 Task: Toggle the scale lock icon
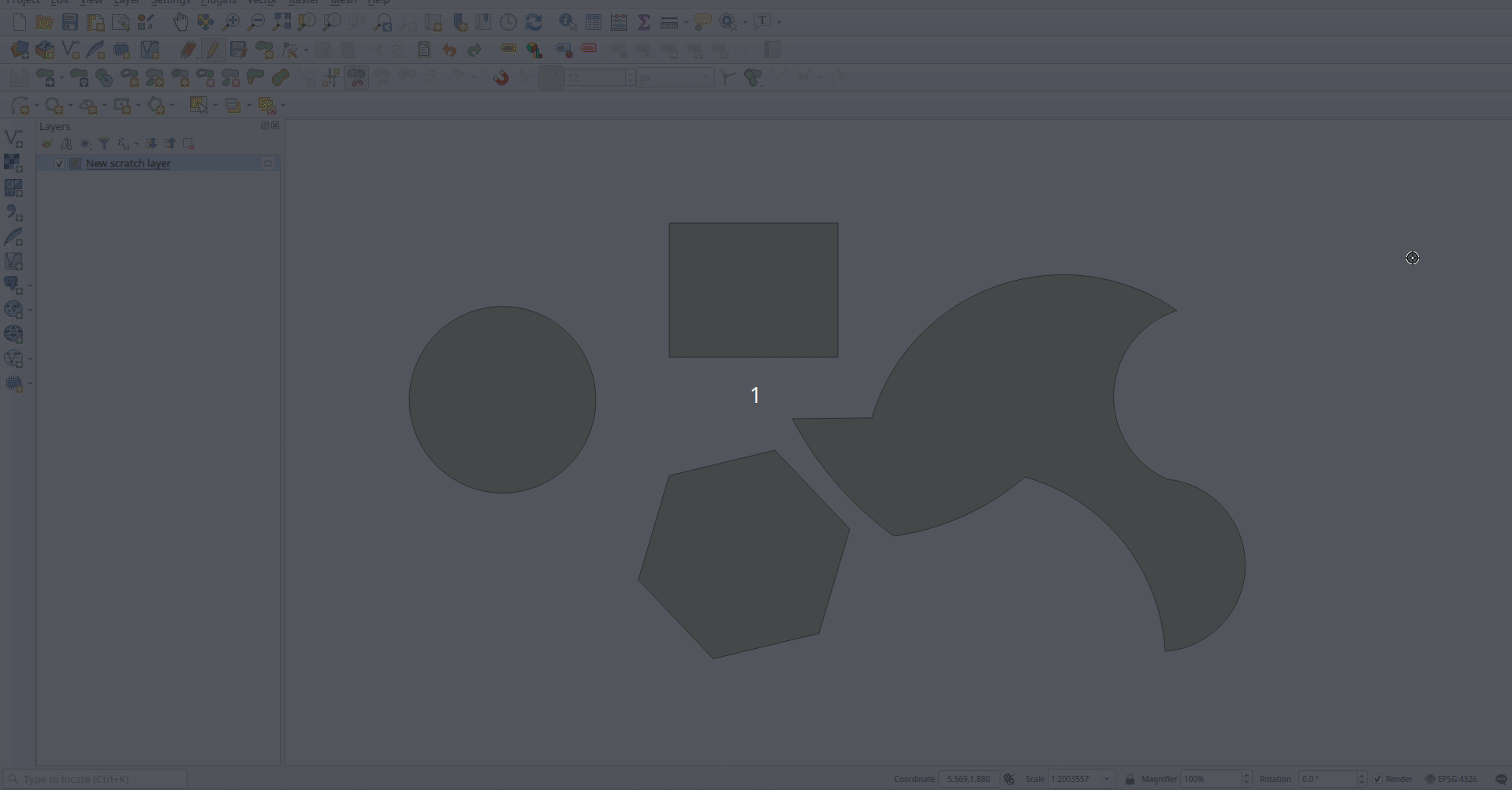click(x=1130, y=779)
